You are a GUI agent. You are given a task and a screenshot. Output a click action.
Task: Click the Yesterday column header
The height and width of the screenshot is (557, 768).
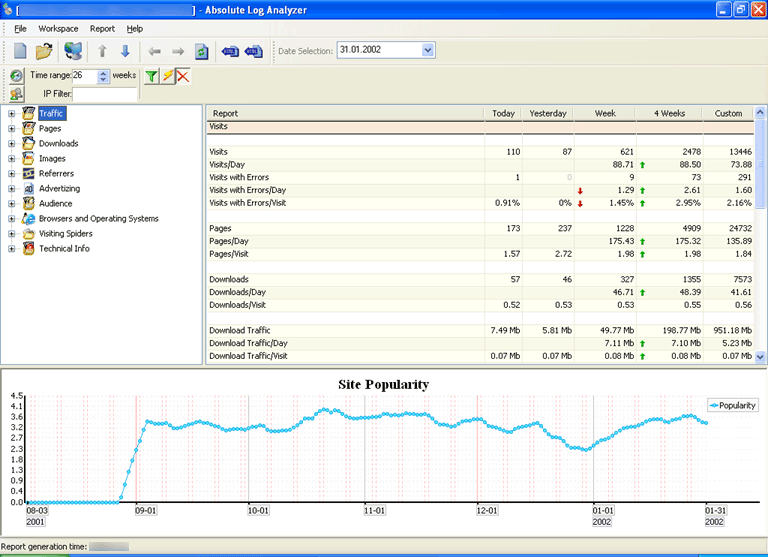(548, 114)
